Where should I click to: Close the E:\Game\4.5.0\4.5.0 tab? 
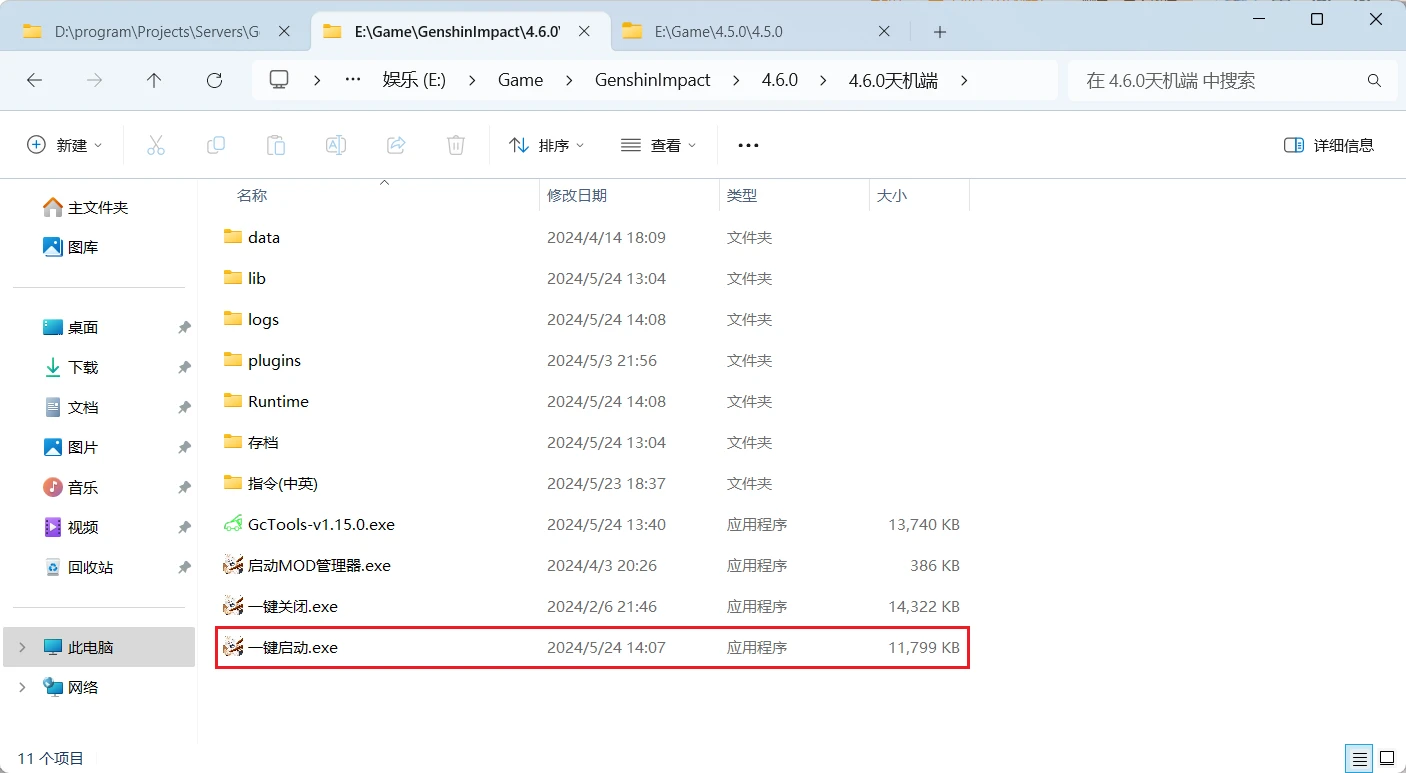(x=884, y=31)
